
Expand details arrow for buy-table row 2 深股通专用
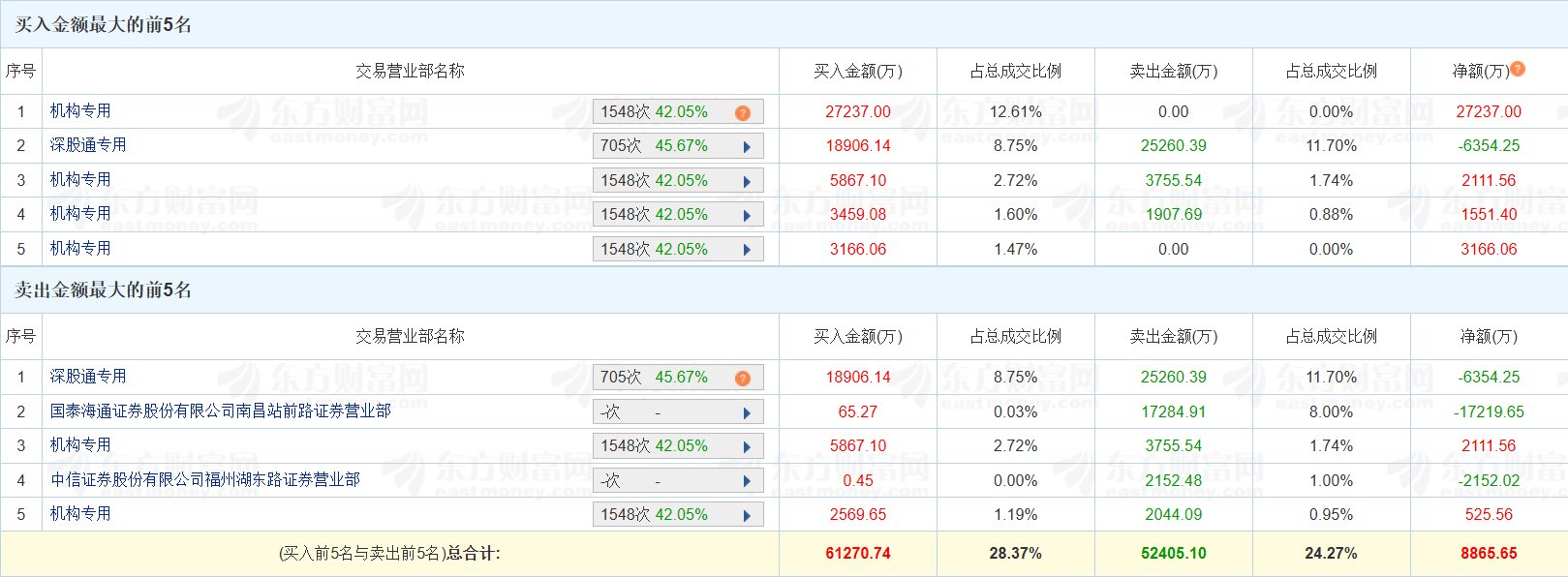pos(747,147)
